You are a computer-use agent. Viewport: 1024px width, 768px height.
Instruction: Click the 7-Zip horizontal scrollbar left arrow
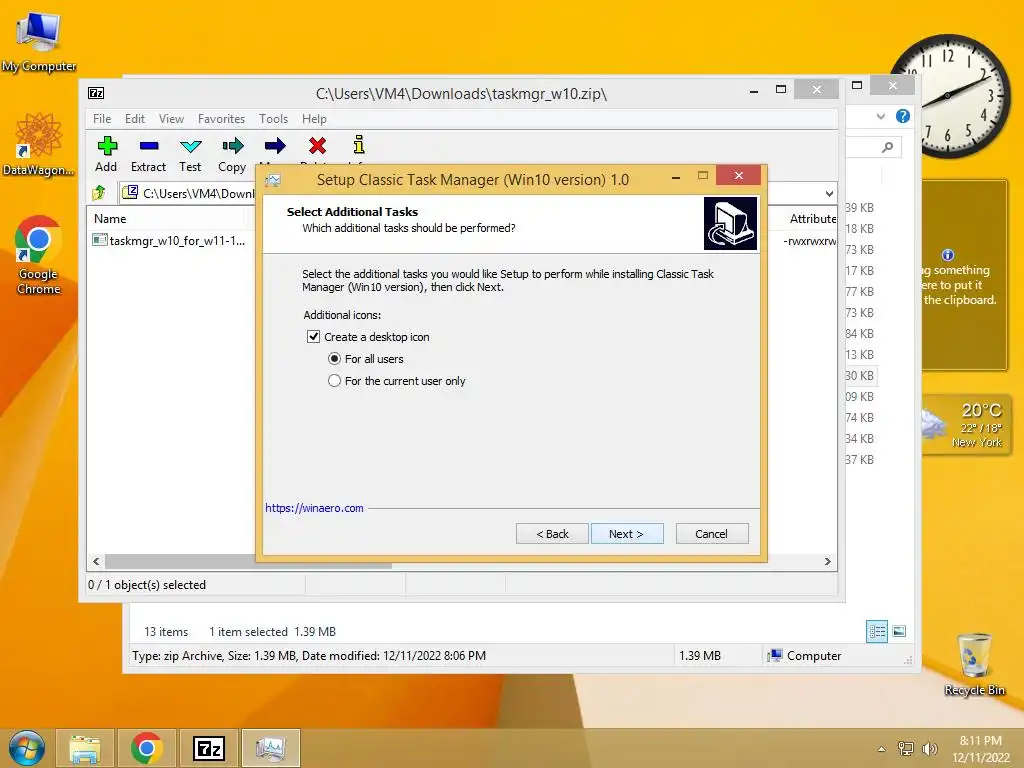(x=97, y=562)
